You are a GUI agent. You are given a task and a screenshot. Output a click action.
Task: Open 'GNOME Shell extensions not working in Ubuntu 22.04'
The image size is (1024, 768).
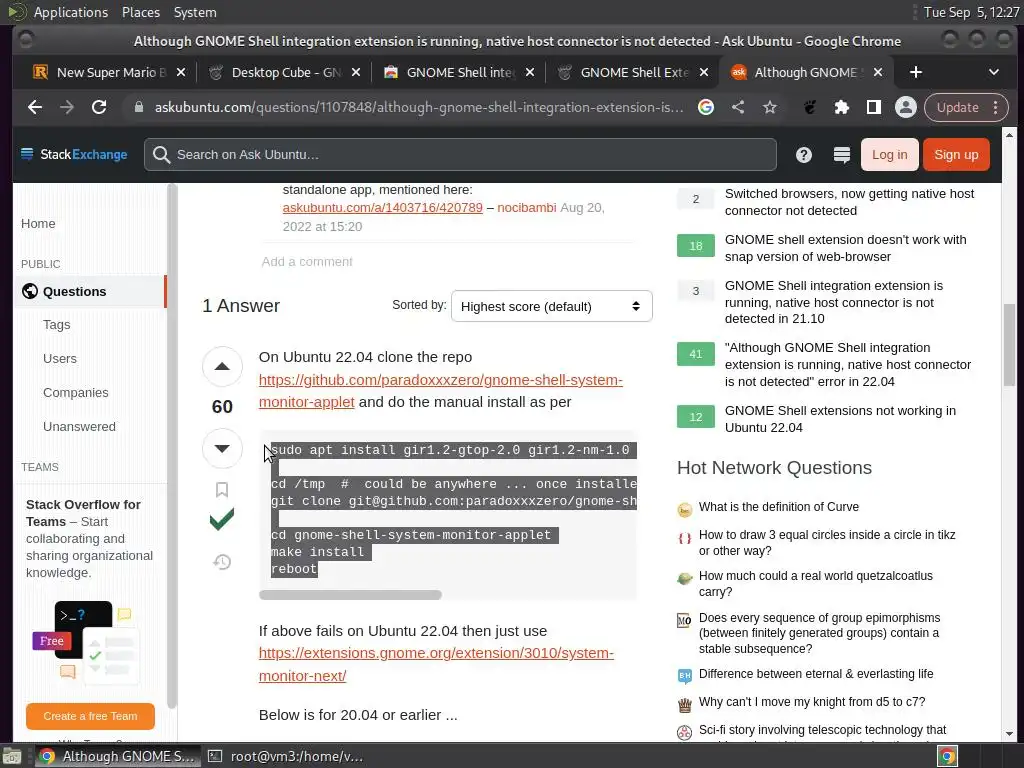pyautogui.click(x=840, y=419)
